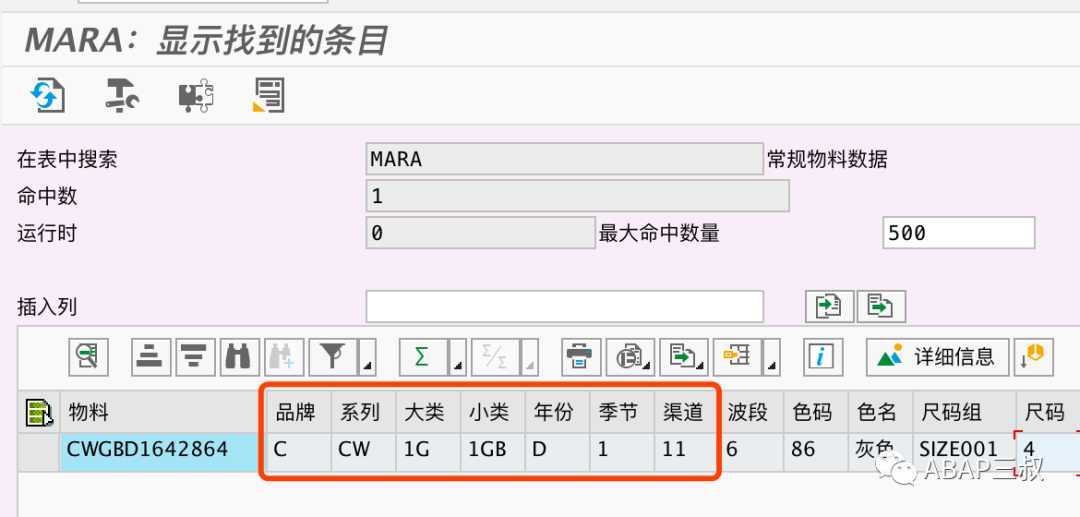The image size is (1080, 517).
Task: Click the details magnifier icon in grid toolbar
Action: [x=88, y=357]
